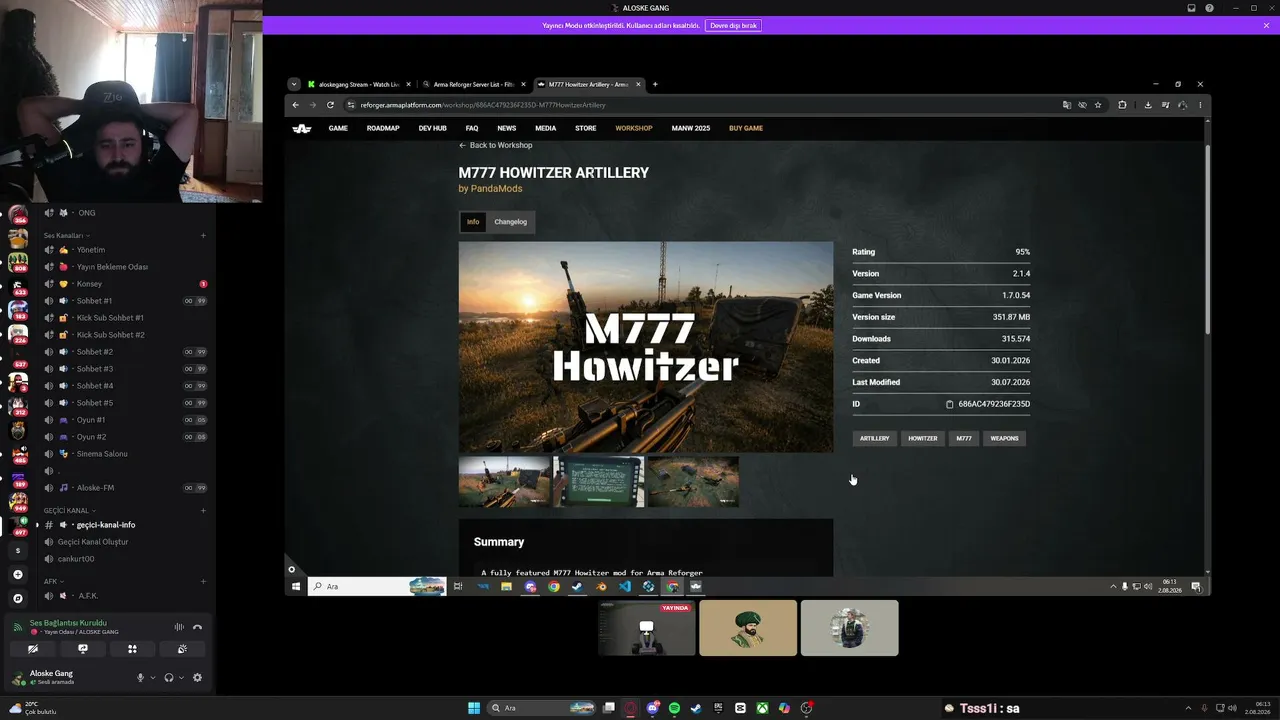1280x720 pixels.
Task: Bookmark this page with the star icon
Action: tap(1098, 105)
